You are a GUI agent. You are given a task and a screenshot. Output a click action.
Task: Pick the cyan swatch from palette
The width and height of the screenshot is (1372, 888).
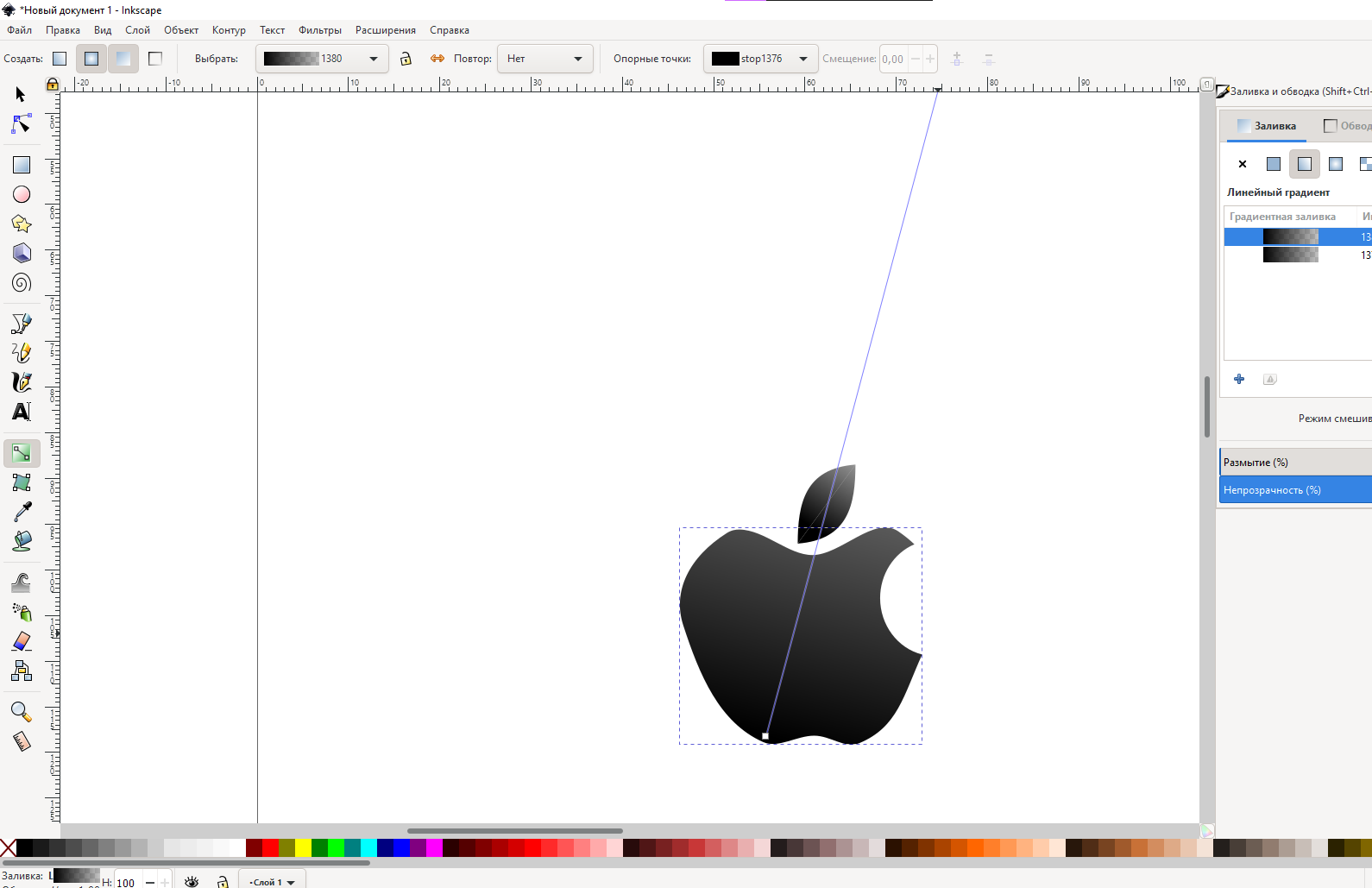368,847
